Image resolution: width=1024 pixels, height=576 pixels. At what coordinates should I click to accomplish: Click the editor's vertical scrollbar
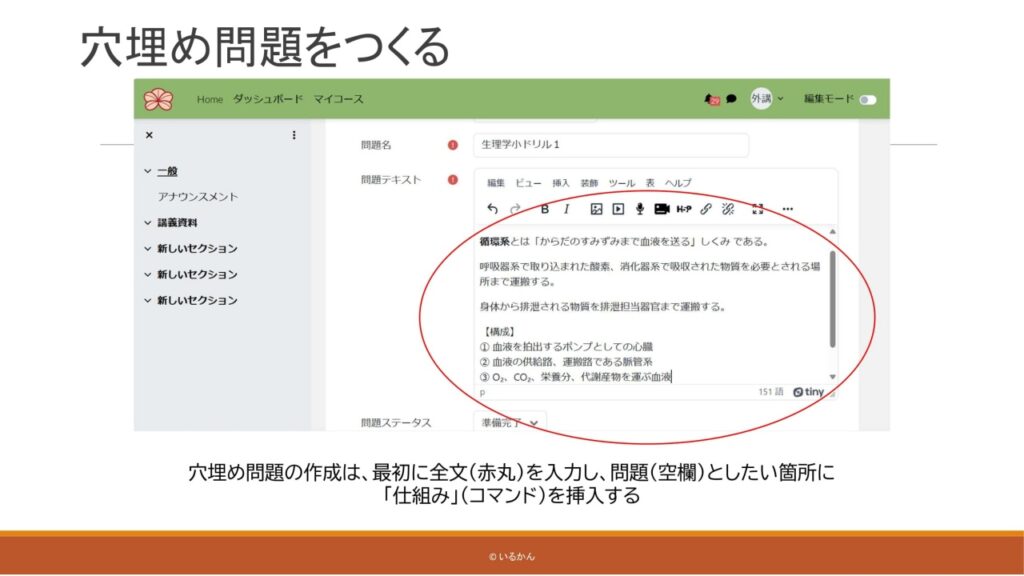click(x=832, y=300)
